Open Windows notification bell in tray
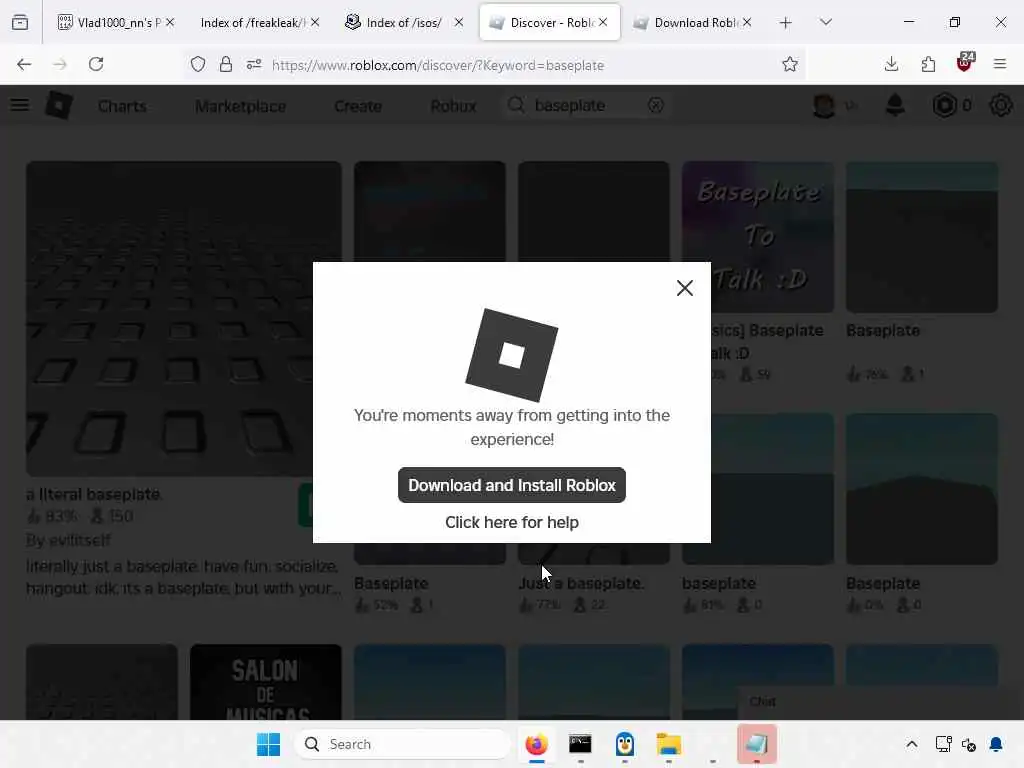1024x768 pixels. [996, 744]
